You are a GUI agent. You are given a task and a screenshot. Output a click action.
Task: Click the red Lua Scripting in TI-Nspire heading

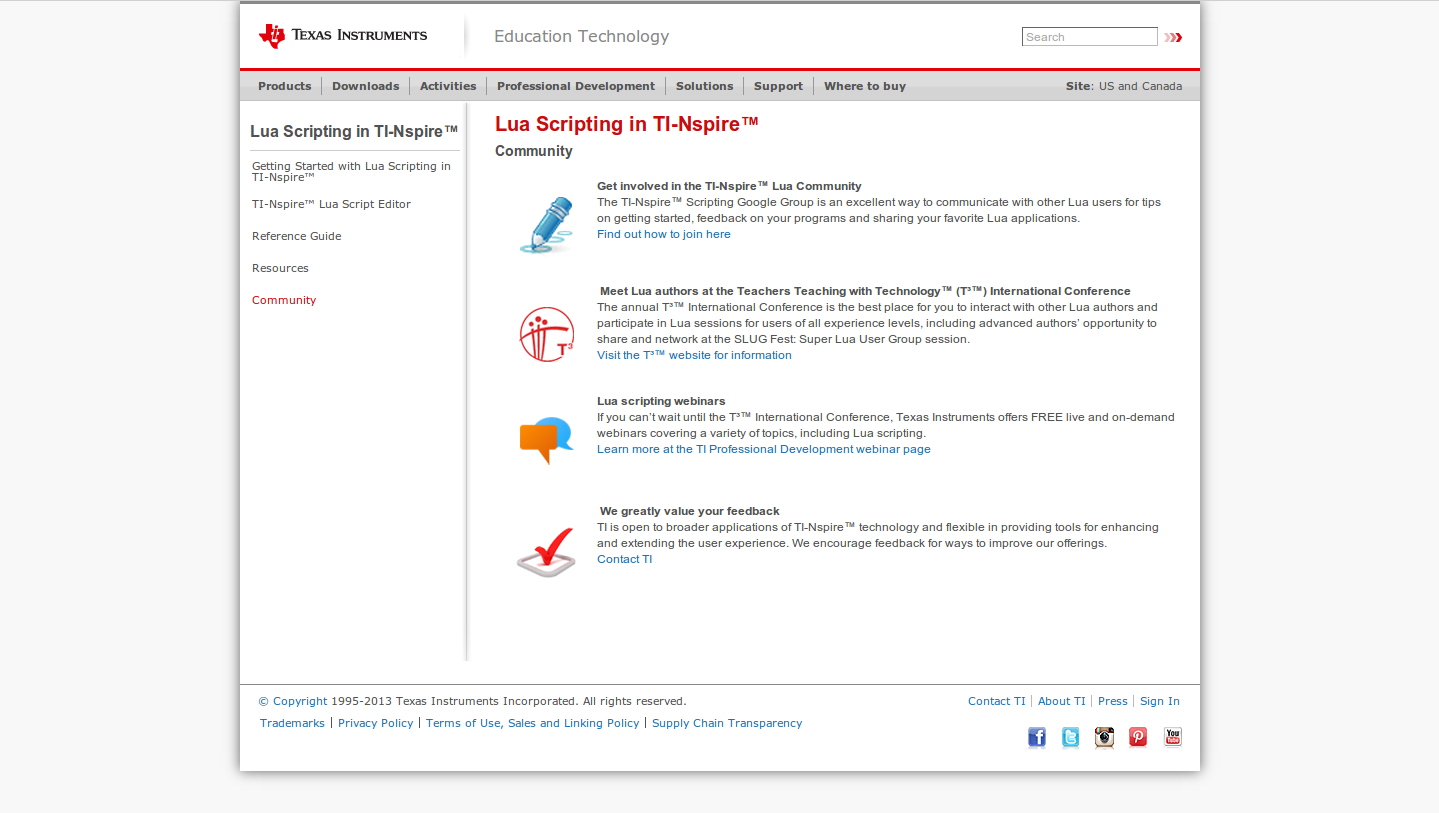point(627,124)
